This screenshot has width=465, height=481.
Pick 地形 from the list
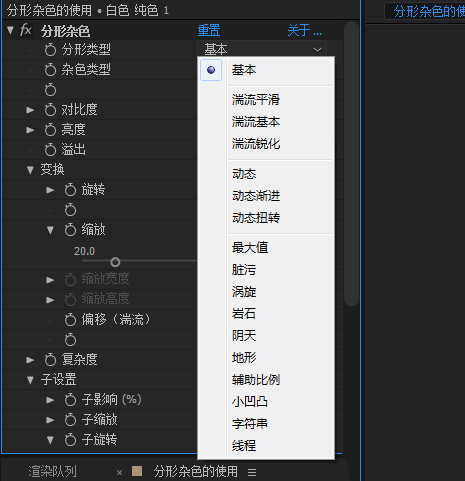tap(244, 358)
